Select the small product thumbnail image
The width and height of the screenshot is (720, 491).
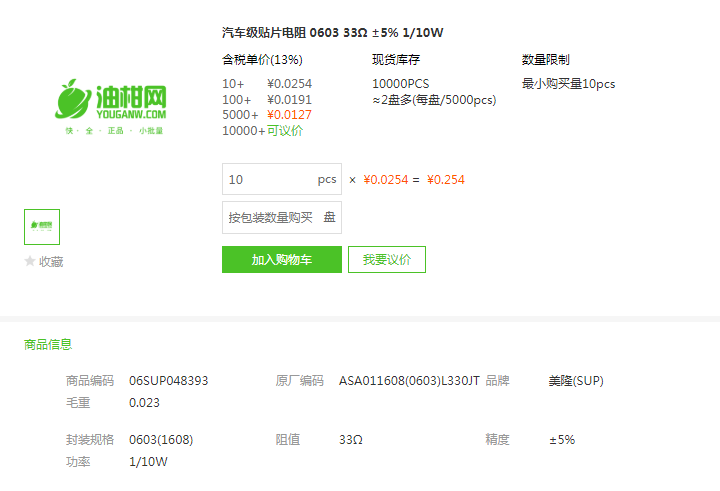42,227
